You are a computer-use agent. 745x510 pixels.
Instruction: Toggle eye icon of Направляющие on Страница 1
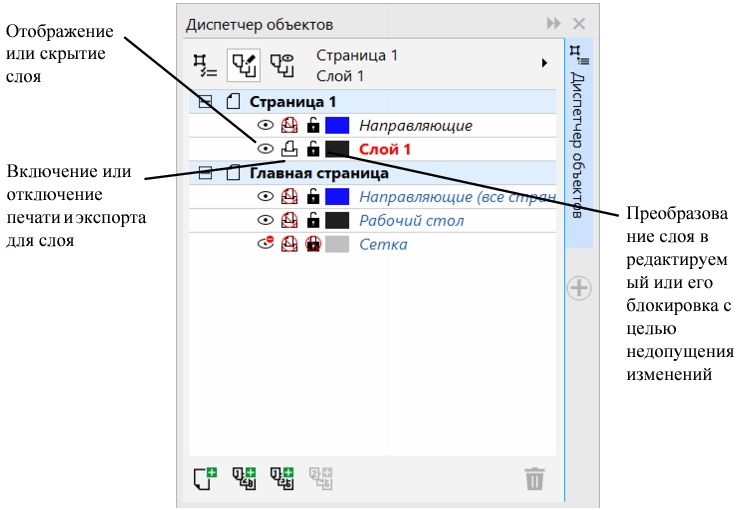point(266,126)
